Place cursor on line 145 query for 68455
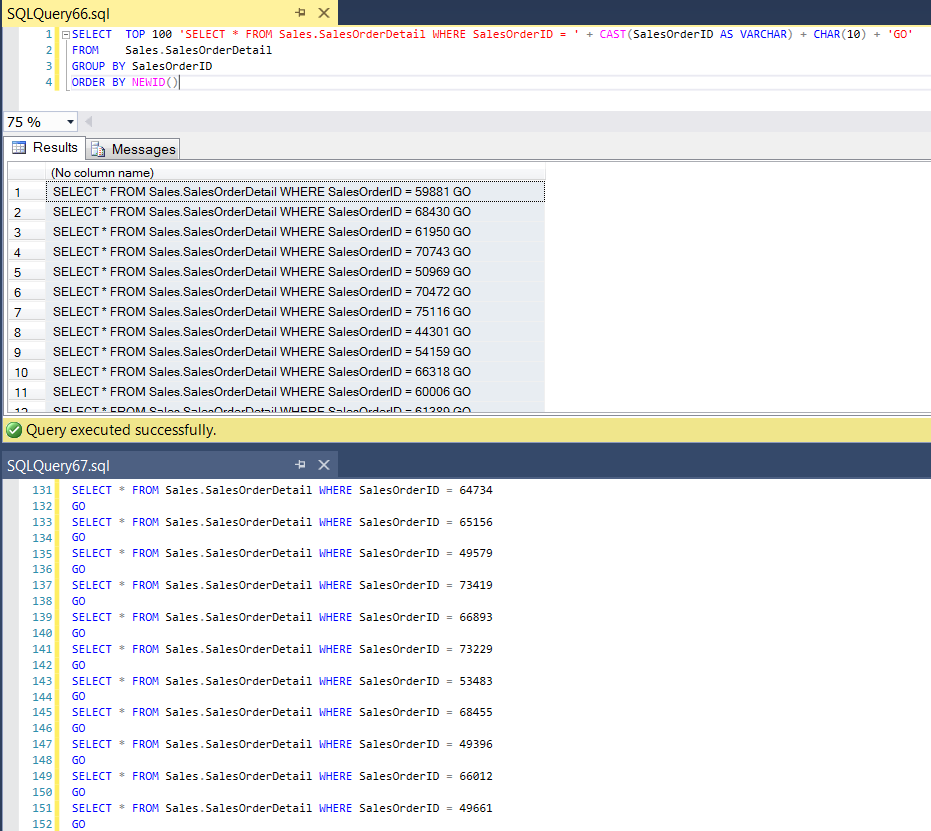Screen dimensions: 931x831 pos(282,712)
